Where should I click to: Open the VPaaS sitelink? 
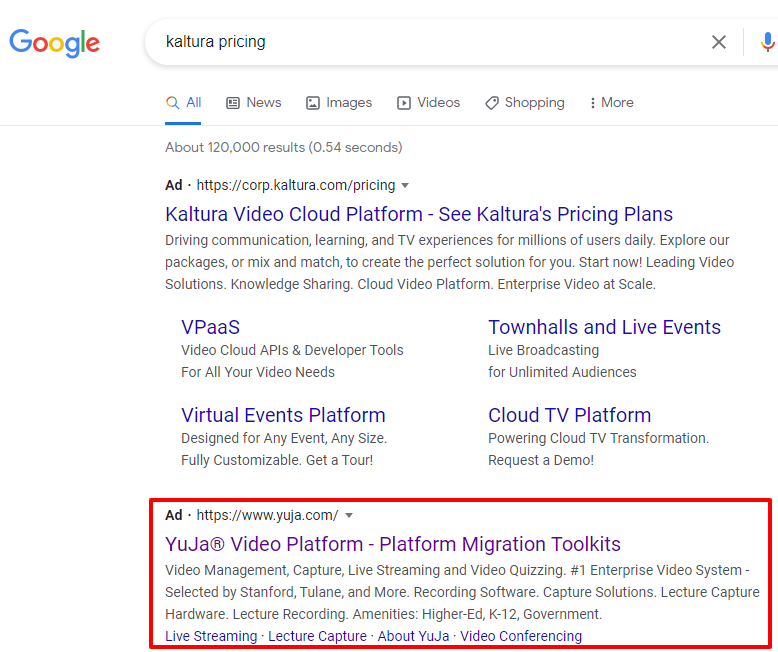[x=210, y=327]
